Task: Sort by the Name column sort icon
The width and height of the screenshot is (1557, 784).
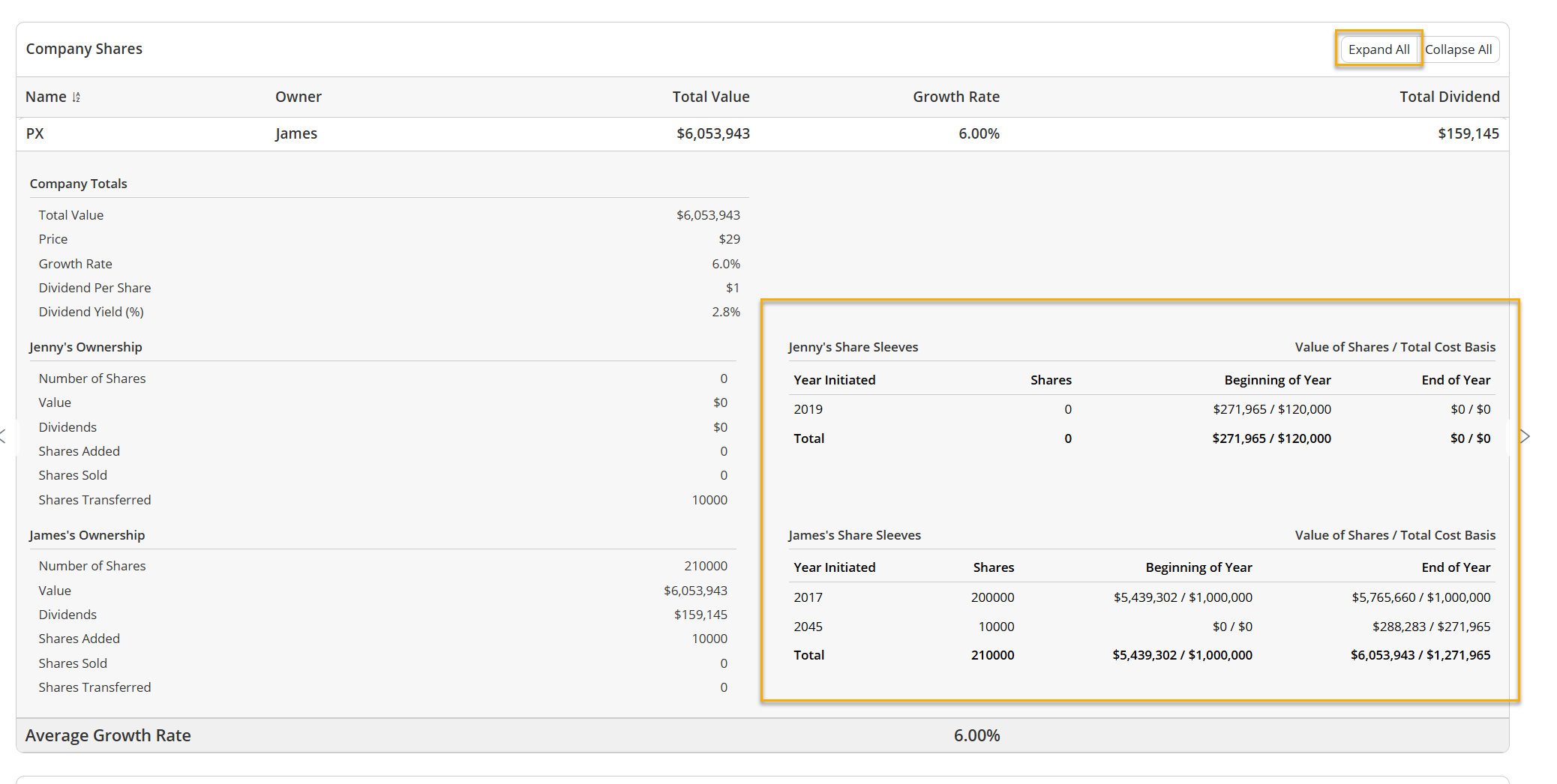Action: point(76,97)
